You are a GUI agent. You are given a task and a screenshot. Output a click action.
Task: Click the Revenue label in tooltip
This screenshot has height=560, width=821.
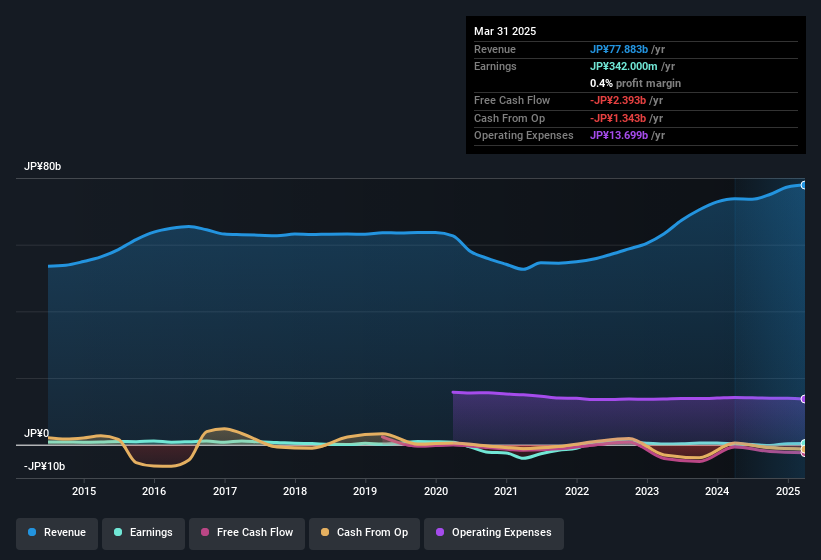coord(495,49)
